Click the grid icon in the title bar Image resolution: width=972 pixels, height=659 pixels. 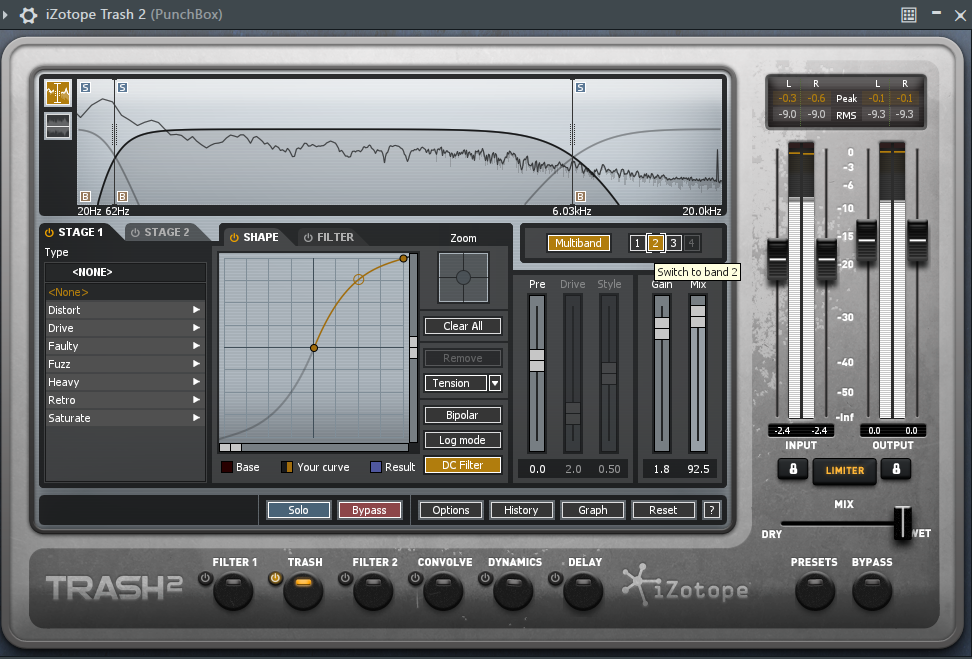point(909,15)
